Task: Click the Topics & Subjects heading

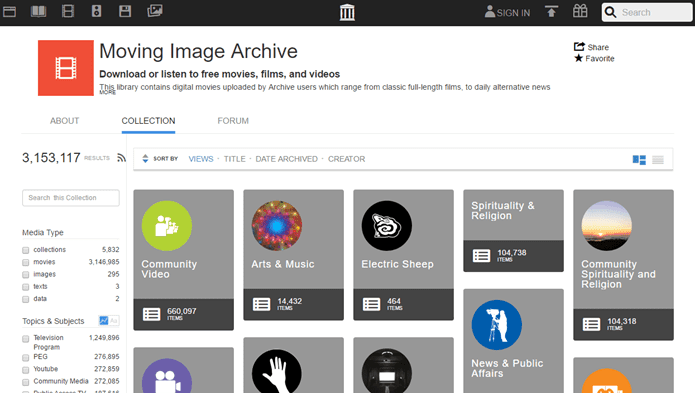Action: pos(53,321)
